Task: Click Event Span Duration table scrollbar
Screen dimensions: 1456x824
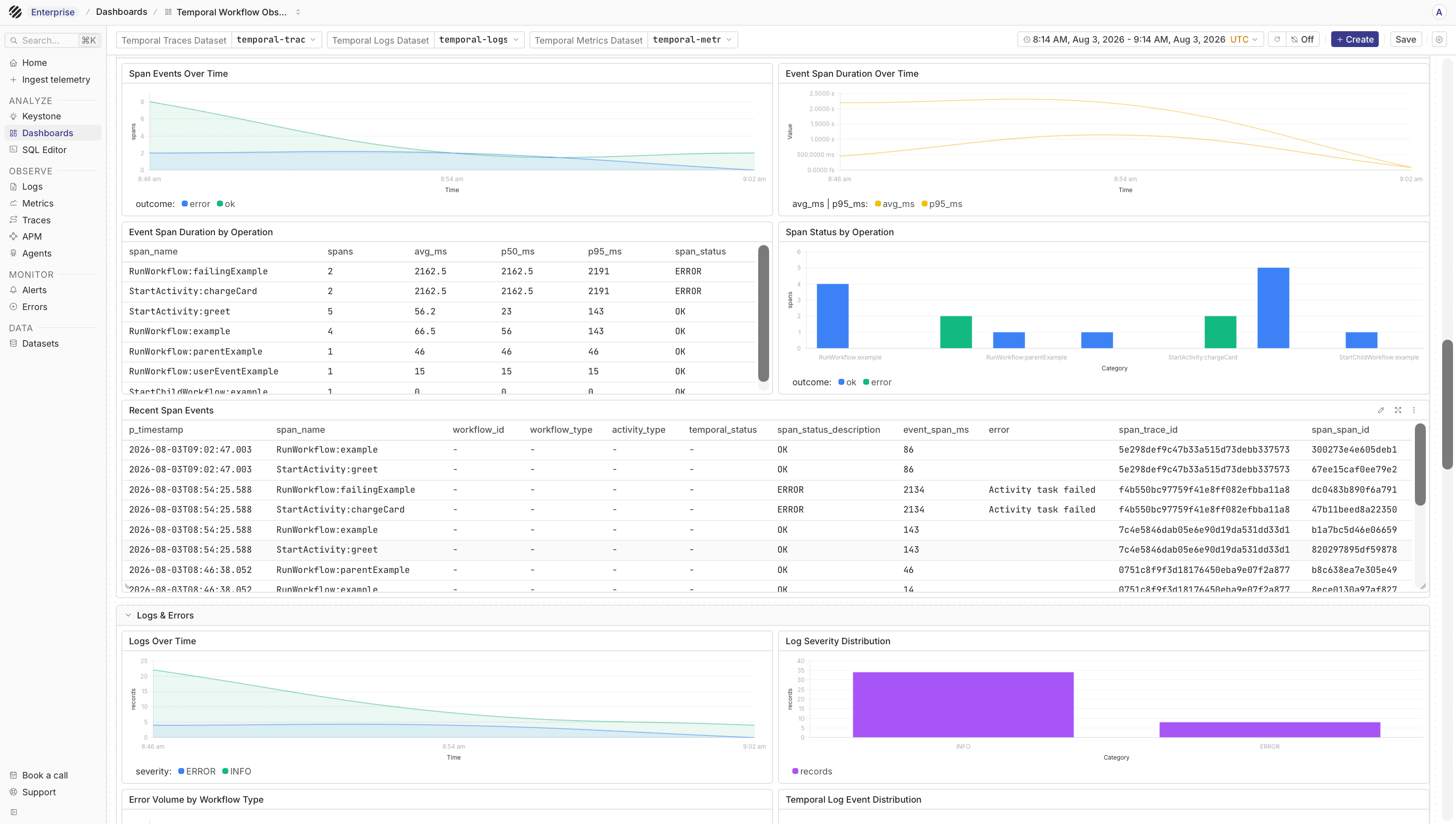Action: point(763,313)
